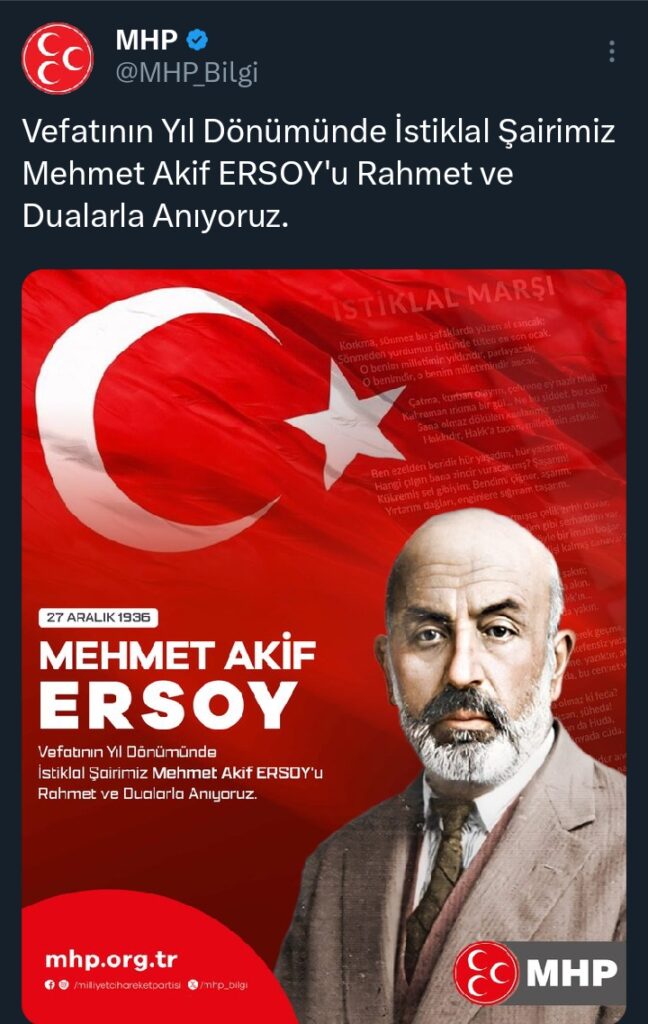This screenshot has height=1024, width=648.
Task: Open the MHP profile avatar
Action: point(57,59)
